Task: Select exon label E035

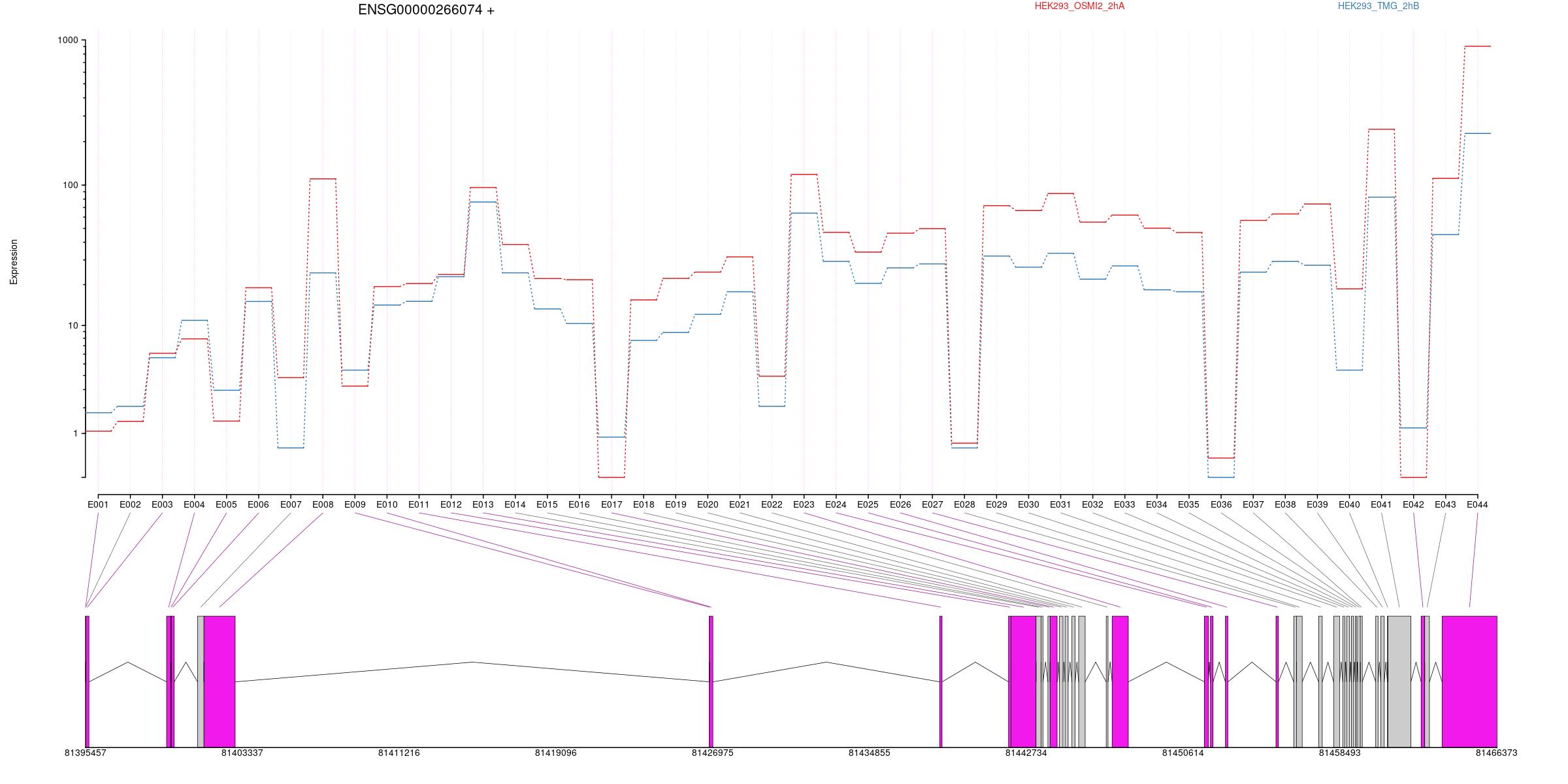Action: (1188, 504)
